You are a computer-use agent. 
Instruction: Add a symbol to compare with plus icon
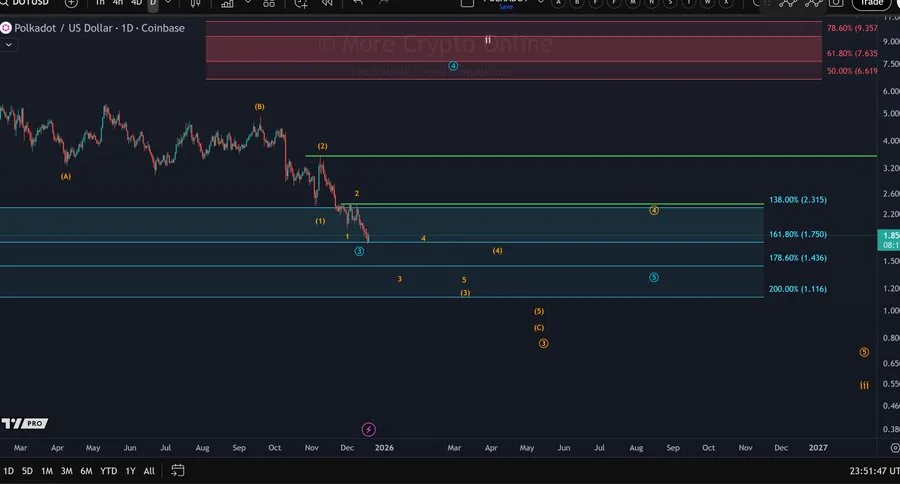[71, 3]
